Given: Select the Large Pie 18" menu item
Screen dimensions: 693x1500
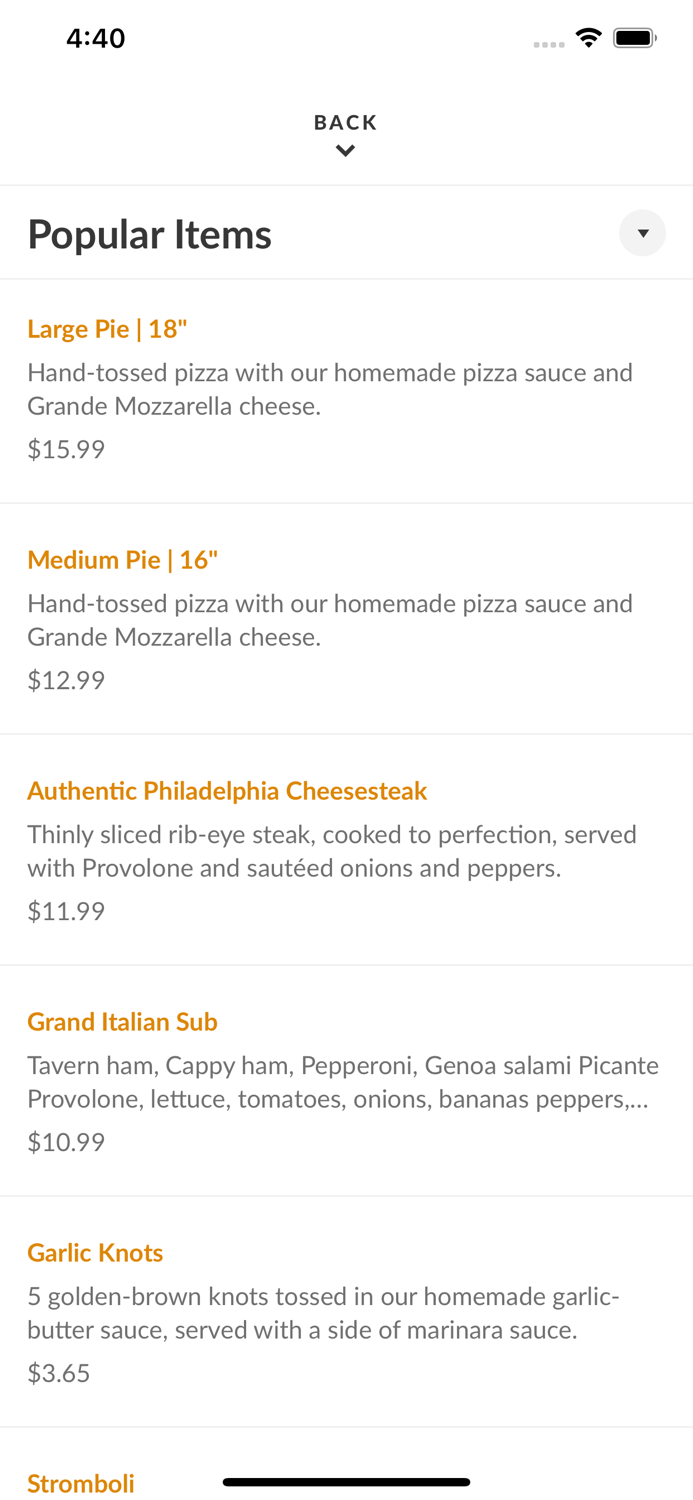Looking at the screenshot, I should 107,328.
